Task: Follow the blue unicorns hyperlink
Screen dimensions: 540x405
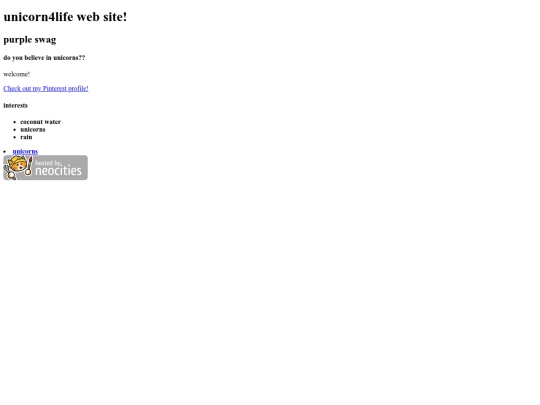Action: (x=25, y=151)
